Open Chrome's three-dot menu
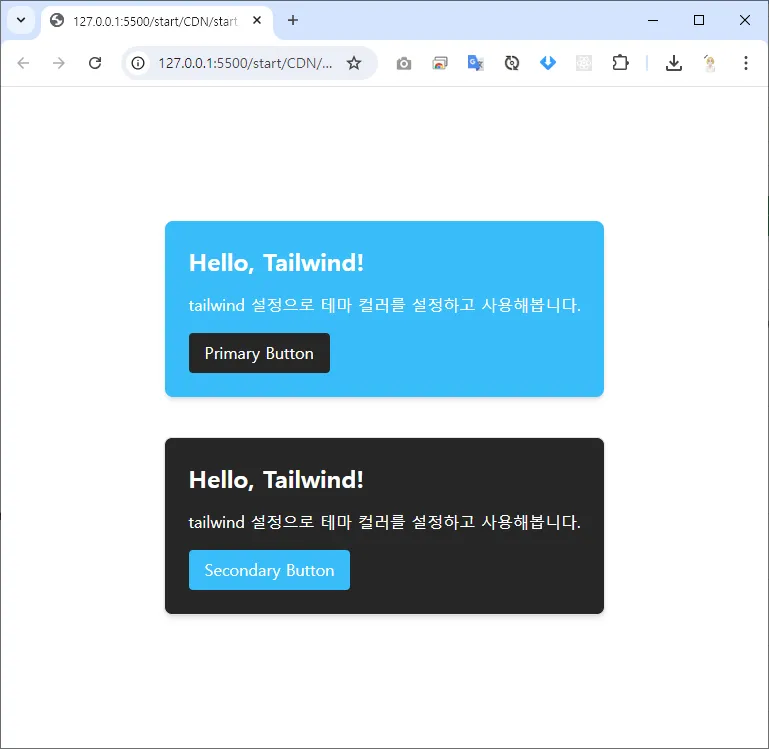This screenshot has height=749, width=769. [745, 63]
